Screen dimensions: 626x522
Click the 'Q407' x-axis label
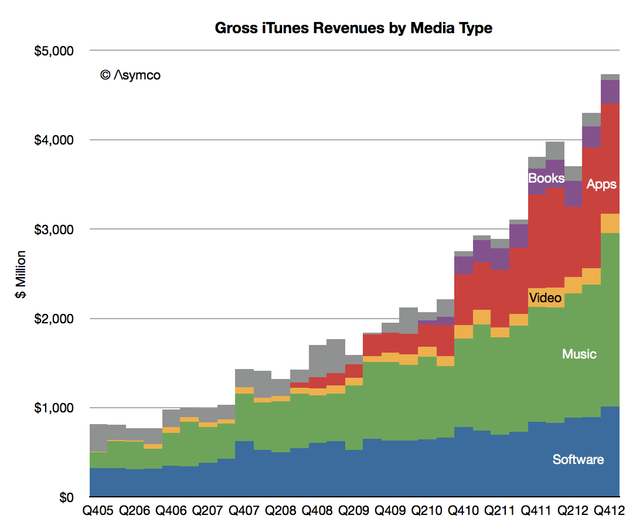[x=244, y=510]
